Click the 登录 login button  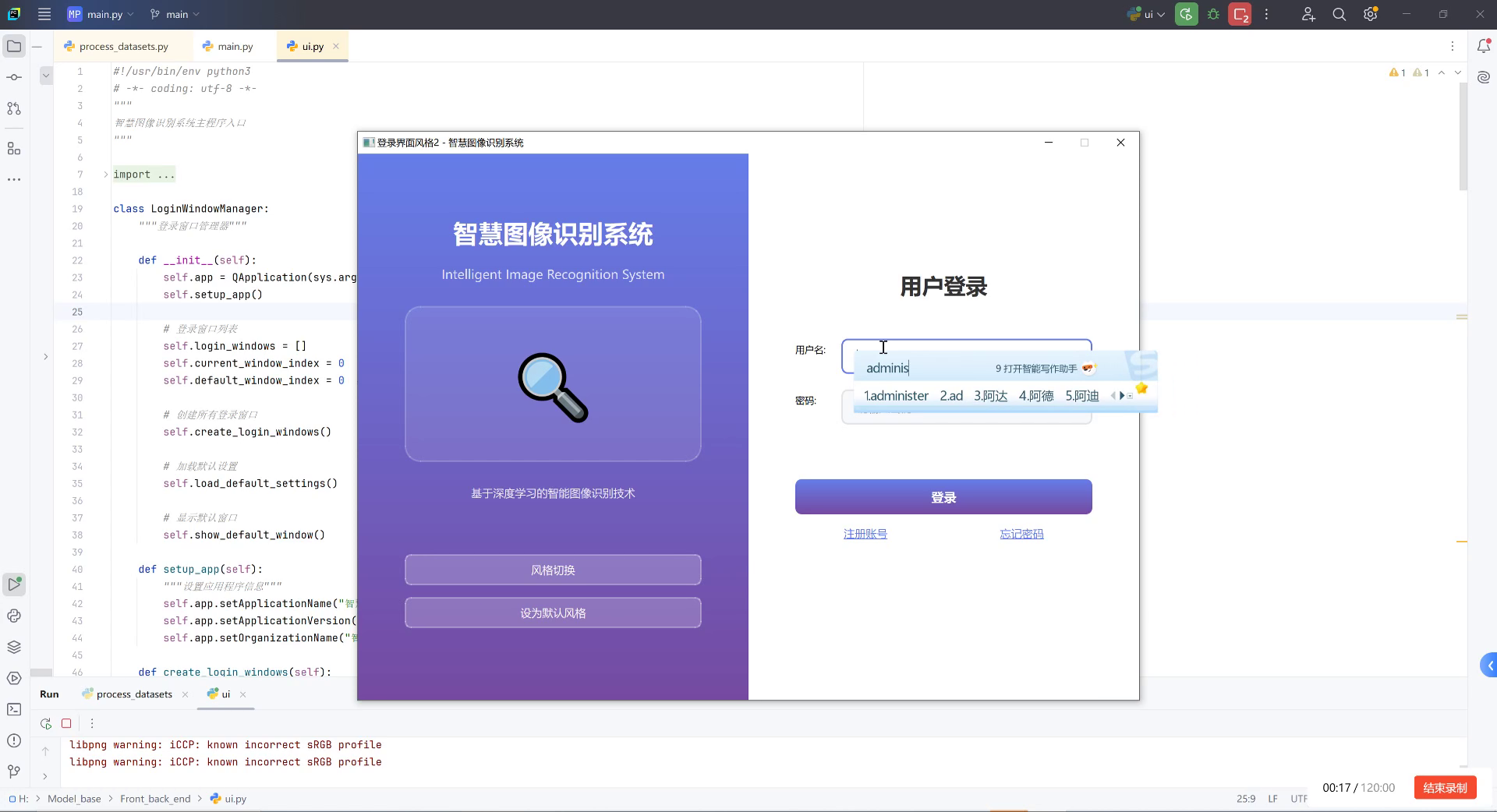click(x=943, y=496)
